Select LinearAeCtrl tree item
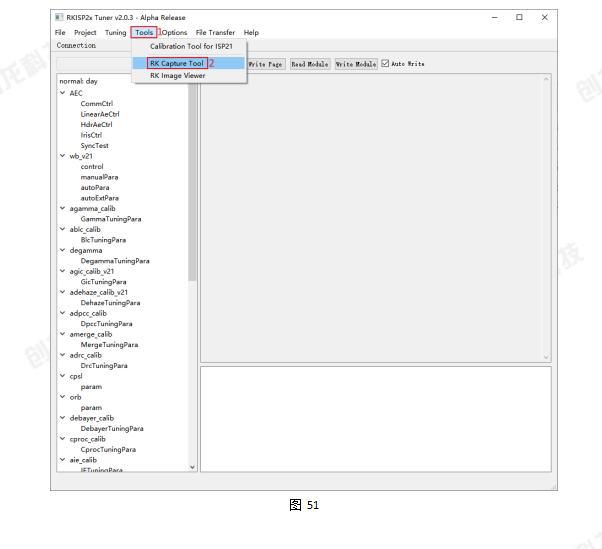 pos(100,114)
